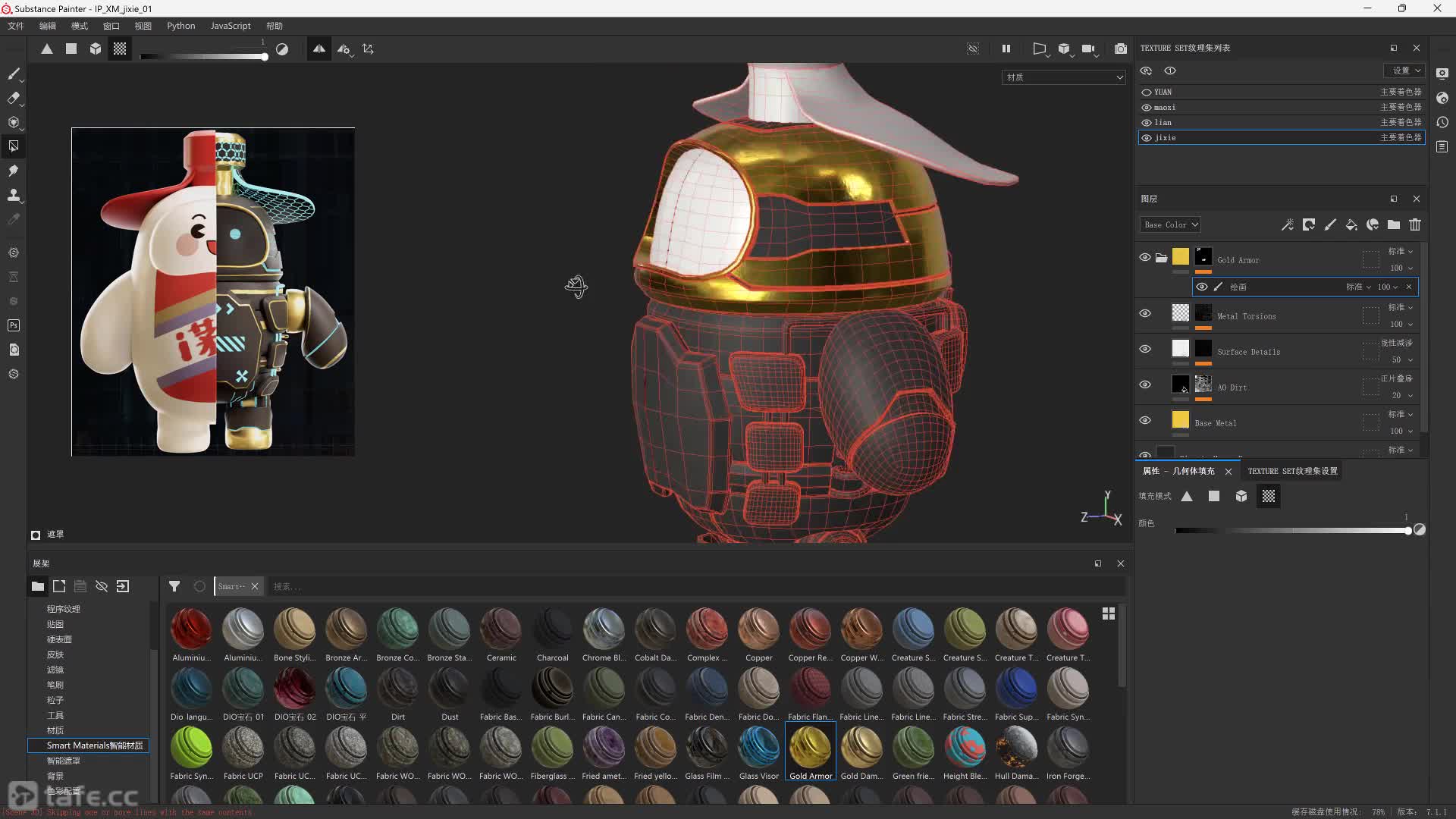
Task: Hide the Base Metal layer
Action: (1145, 420)
